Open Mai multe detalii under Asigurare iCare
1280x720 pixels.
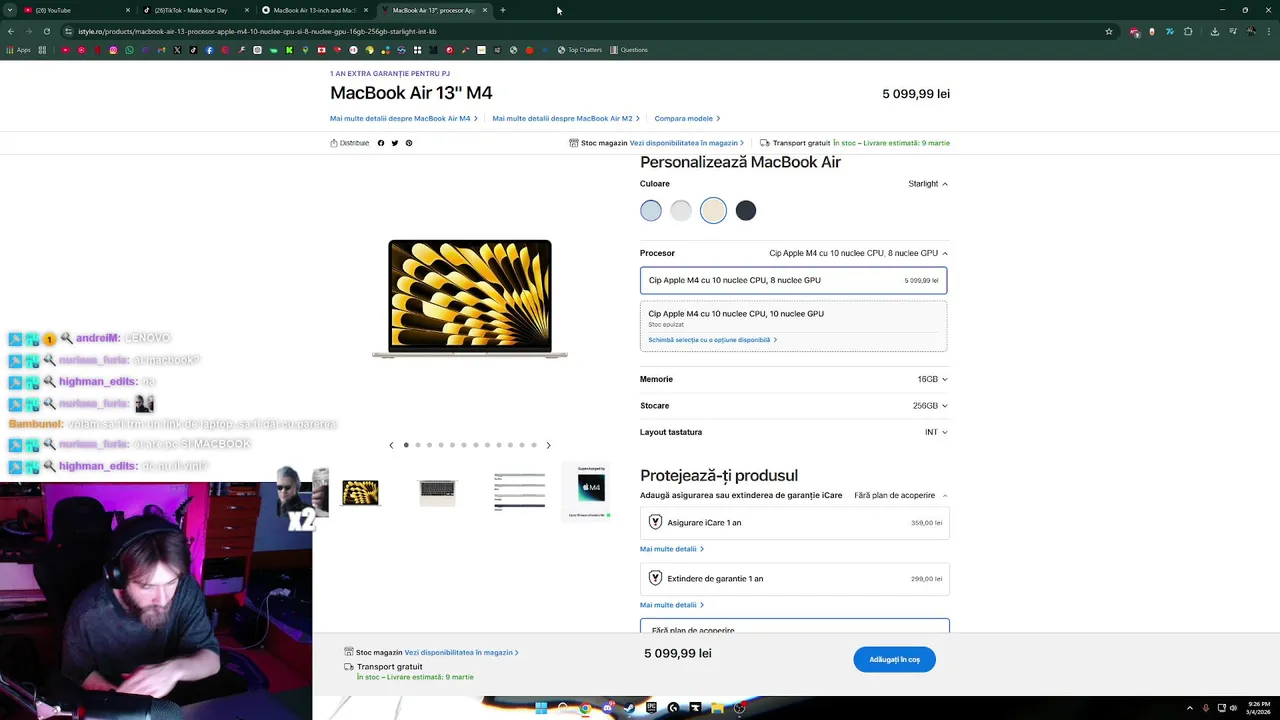click(x=671, y=549)
